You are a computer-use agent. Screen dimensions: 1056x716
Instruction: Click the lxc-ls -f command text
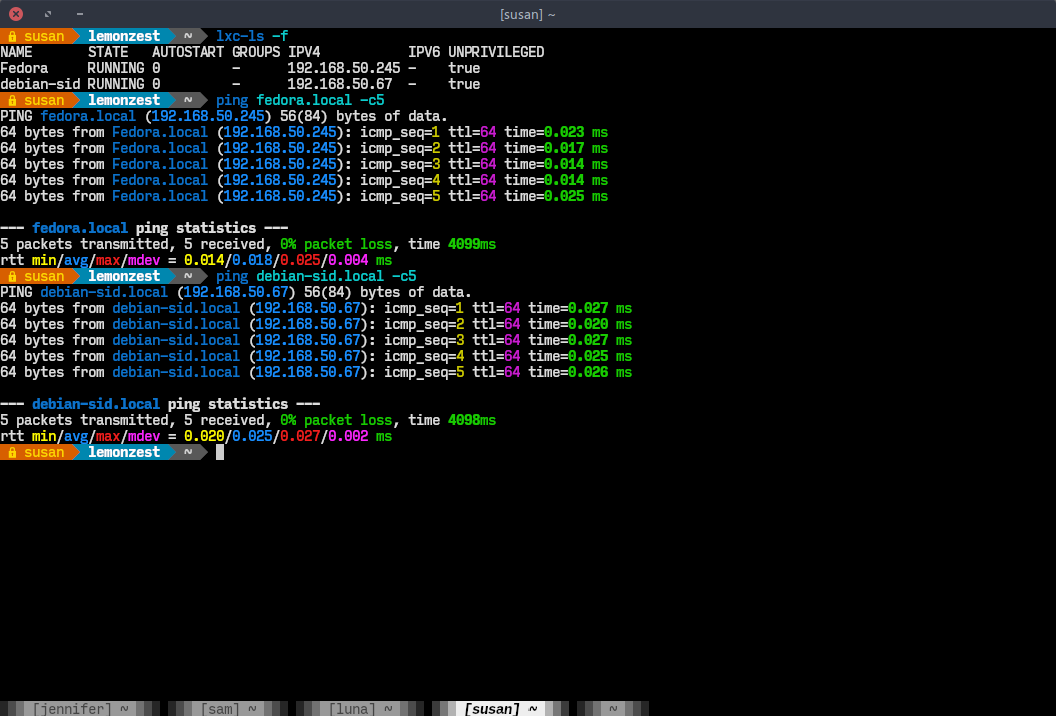(250, 35)
